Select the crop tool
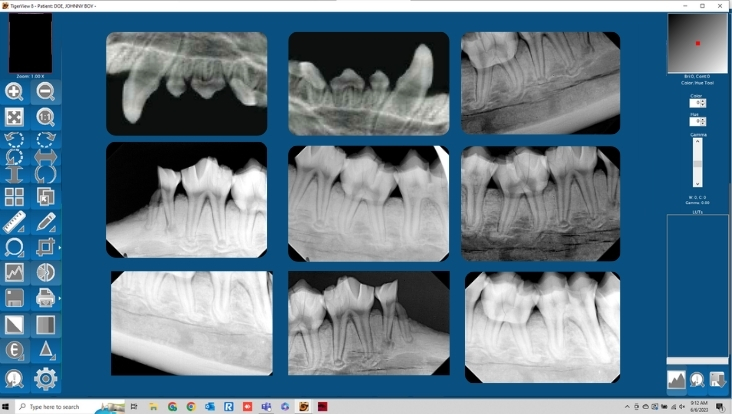Screen dimensions: 732x414 point(45,247)
